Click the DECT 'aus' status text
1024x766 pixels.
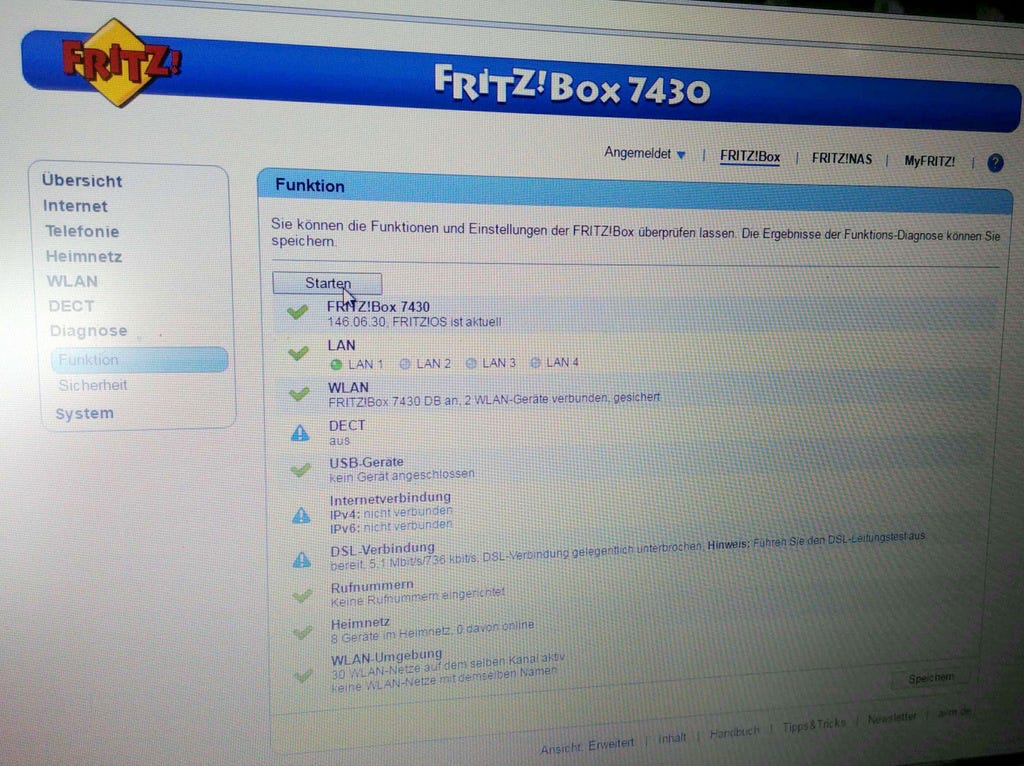(339, 441)
